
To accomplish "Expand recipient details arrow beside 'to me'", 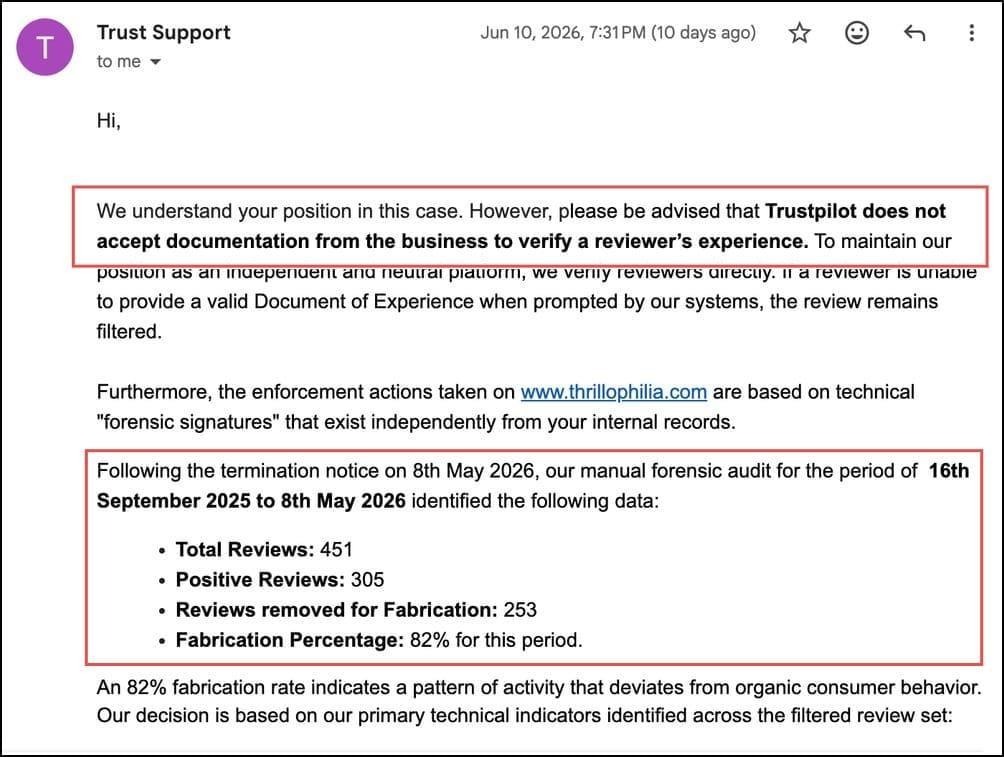I will pyautogui.click(x=155, y=62).
